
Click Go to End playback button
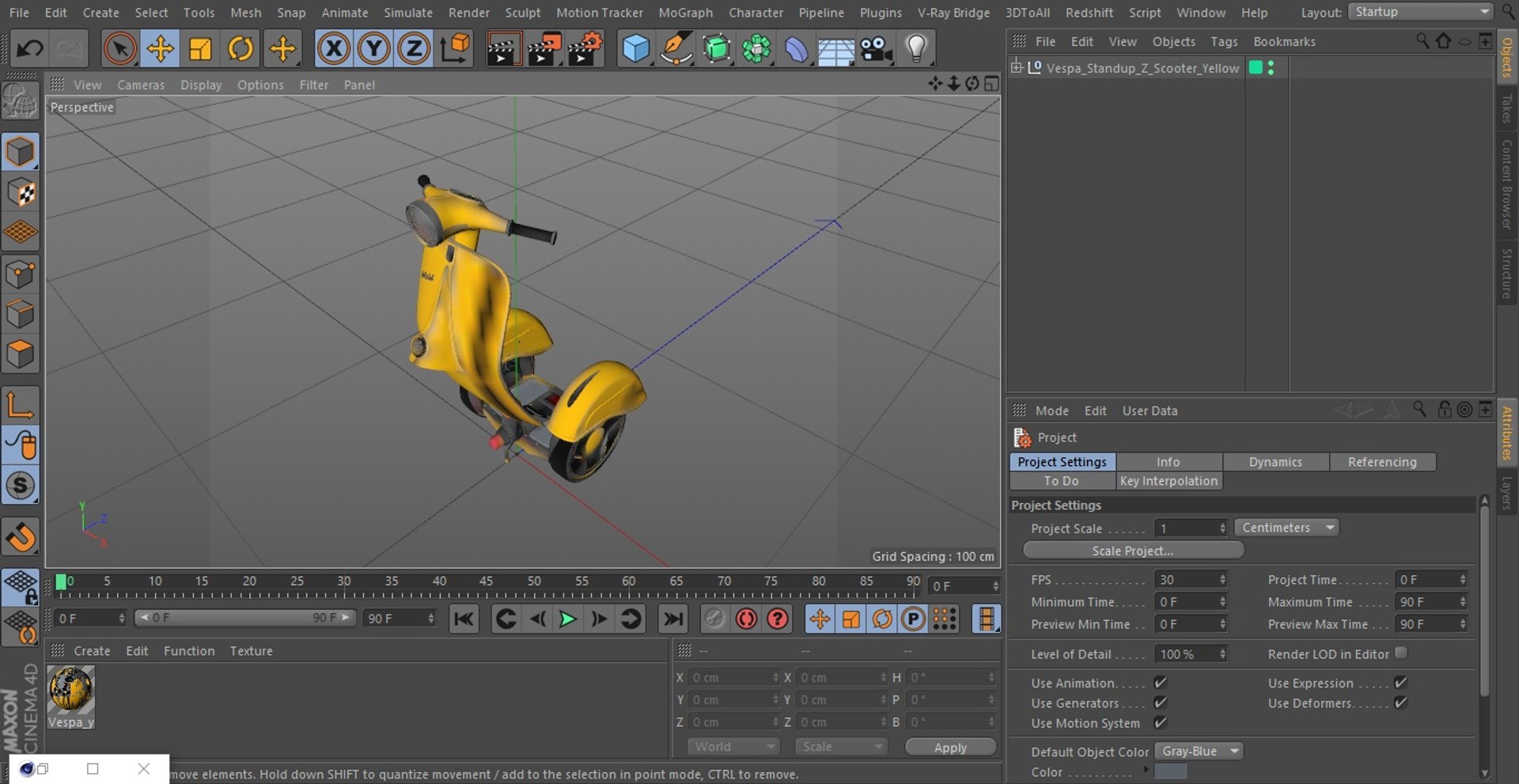673,619
